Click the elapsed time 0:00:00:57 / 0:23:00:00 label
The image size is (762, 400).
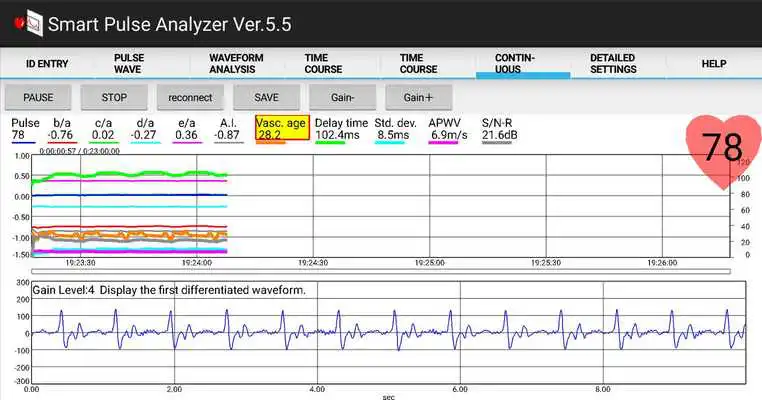[x=79, y=151]
